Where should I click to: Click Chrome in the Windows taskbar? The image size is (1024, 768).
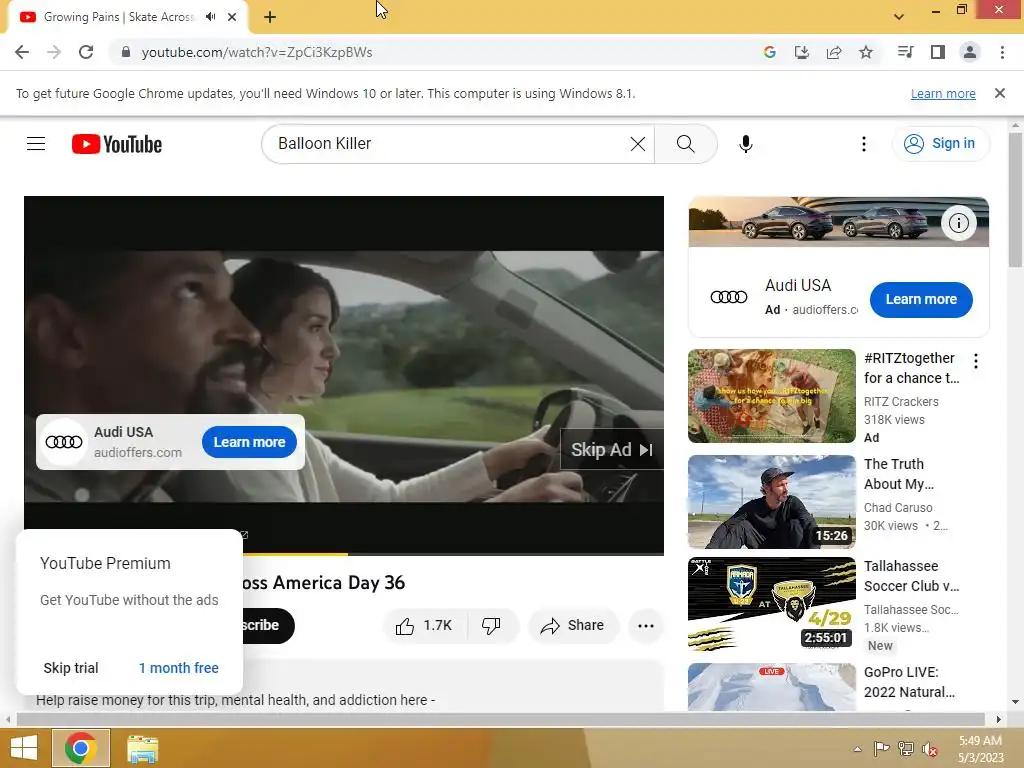pos(81,748)
